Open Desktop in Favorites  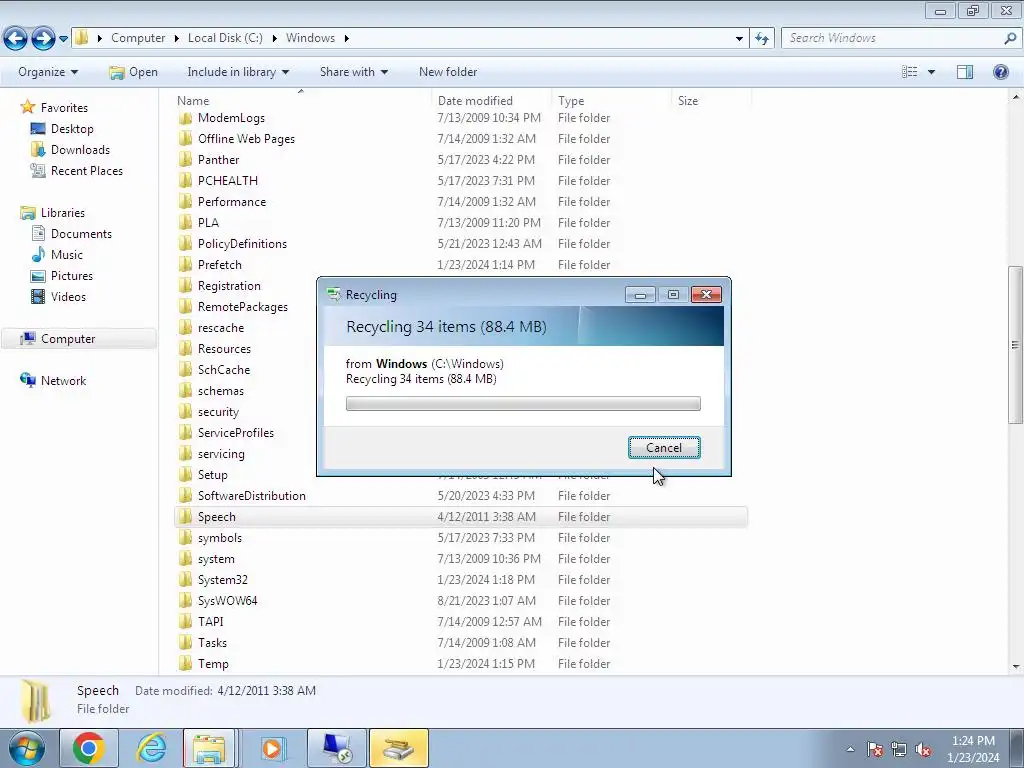pyautogui.click(x=72, y=129)
